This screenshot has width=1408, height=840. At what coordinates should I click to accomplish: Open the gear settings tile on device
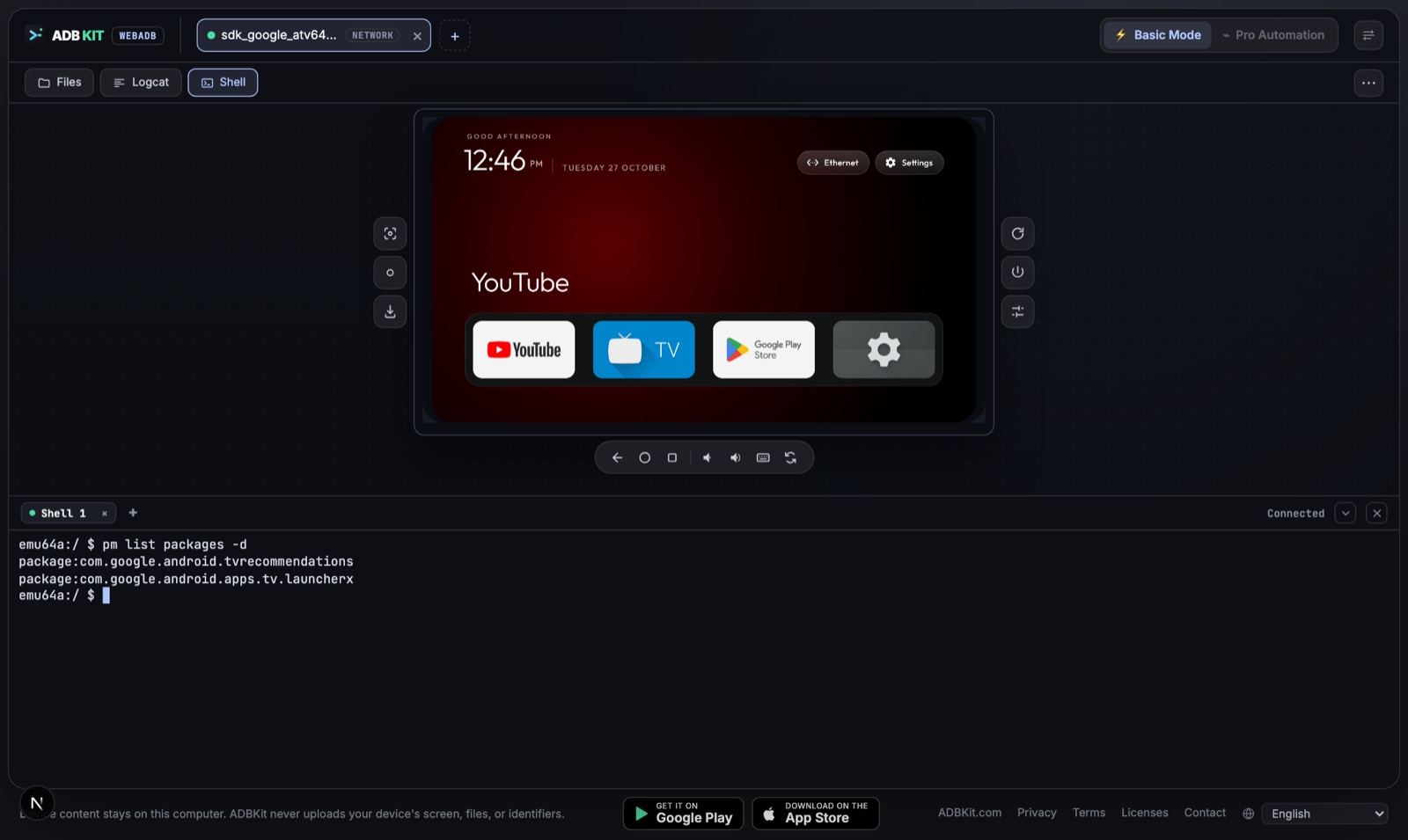point(884,349)
